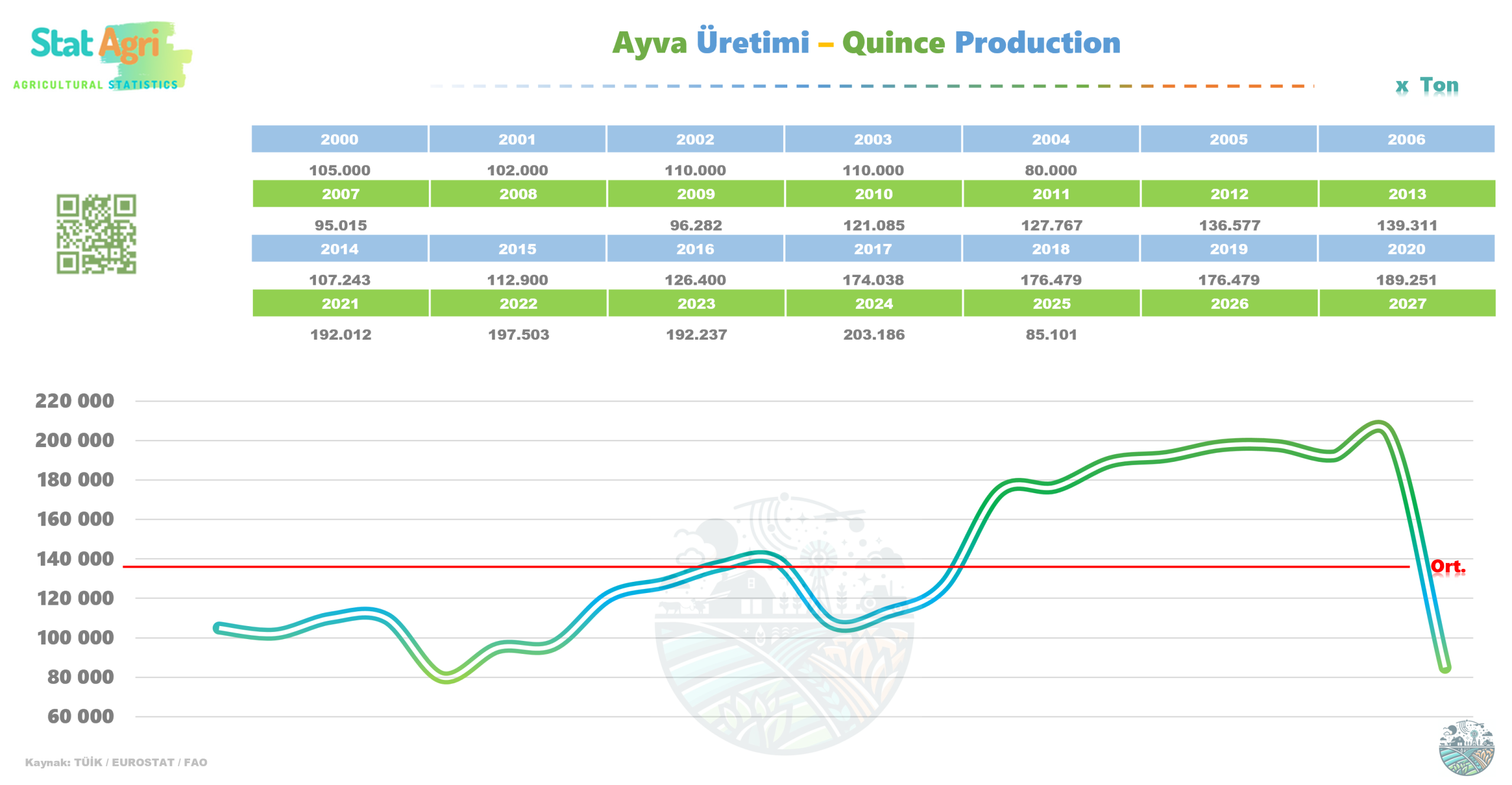The image size is (1512, 785).
Task: Click the 85.101 value under 2025
Action: click(x=1051, y=334)
